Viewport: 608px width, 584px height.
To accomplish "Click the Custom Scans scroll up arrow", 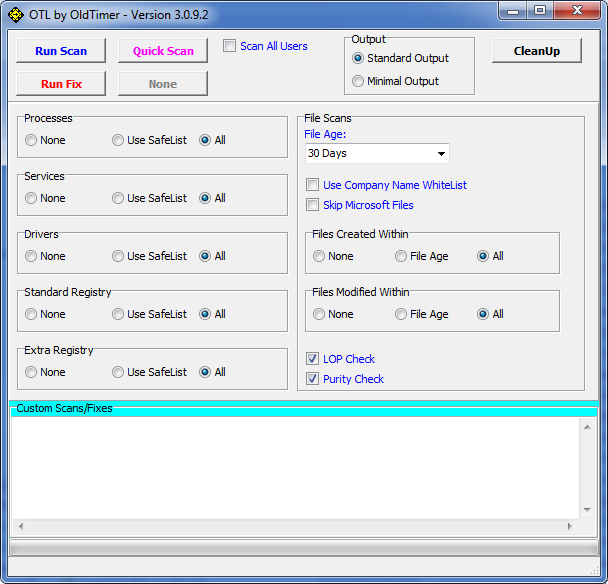I will [587, 427].
